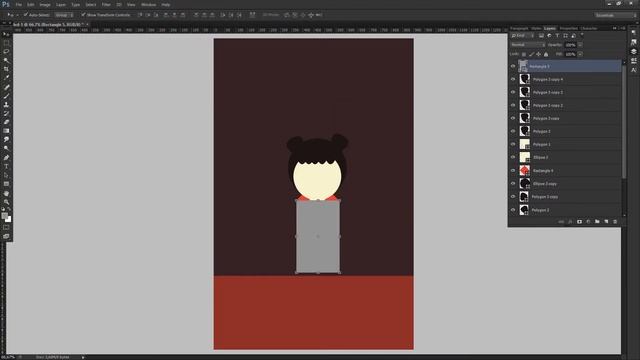640x360 pixels.
Task: Open the Essentials workspace dropdown
Action: pyautogui.click(x=615, y=15)
